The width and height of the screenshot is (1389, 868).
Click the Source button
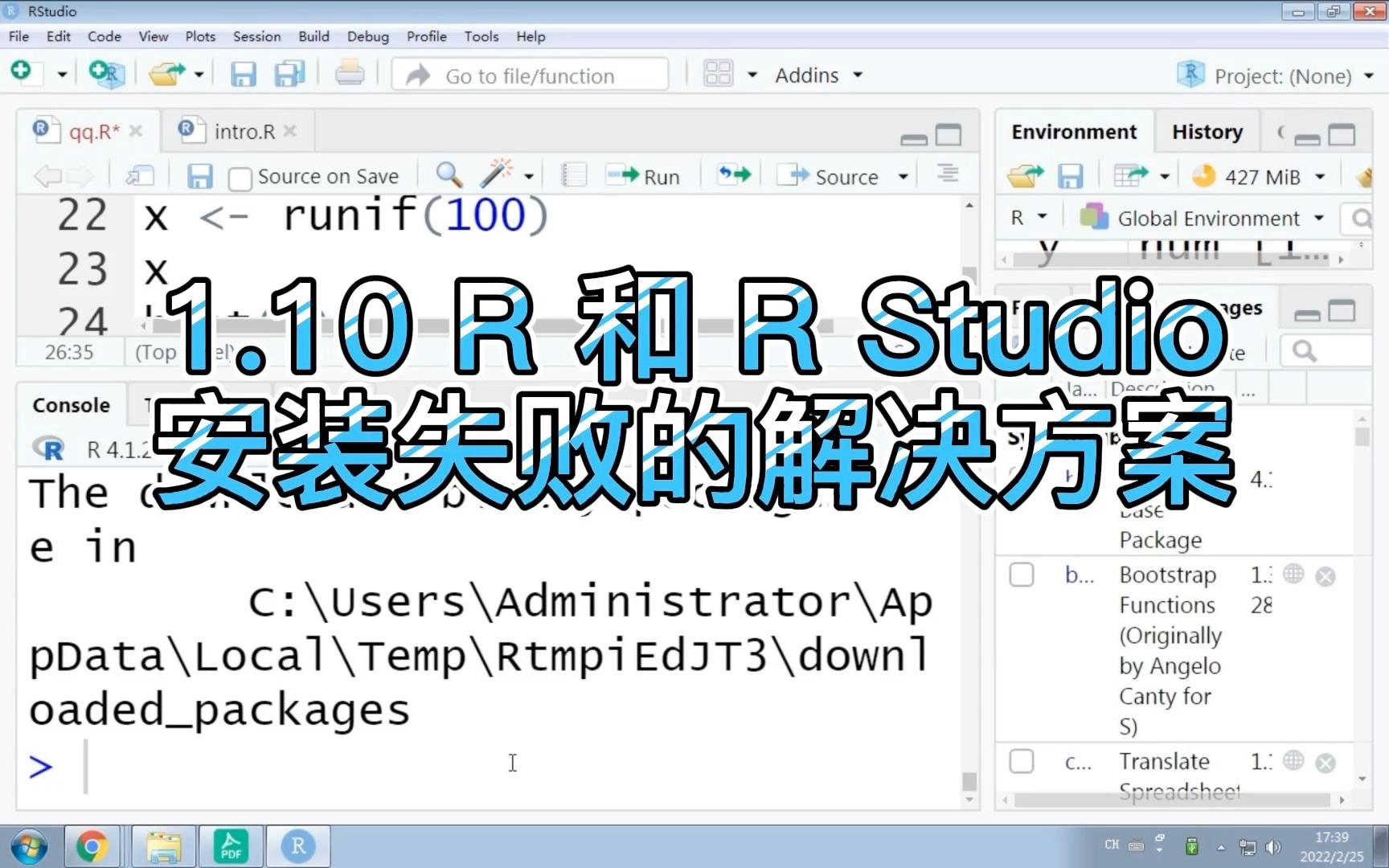[x=830, y=176]
